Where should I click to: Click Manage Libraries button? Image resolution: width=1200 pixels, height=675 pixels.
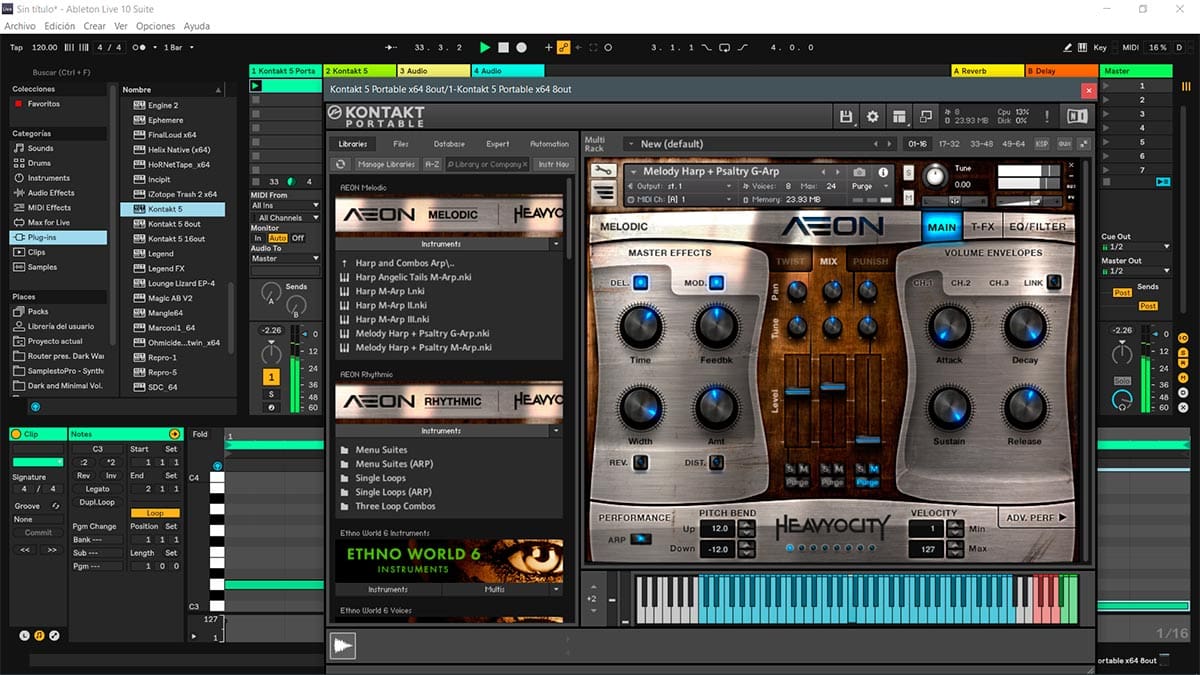(386, 164)
